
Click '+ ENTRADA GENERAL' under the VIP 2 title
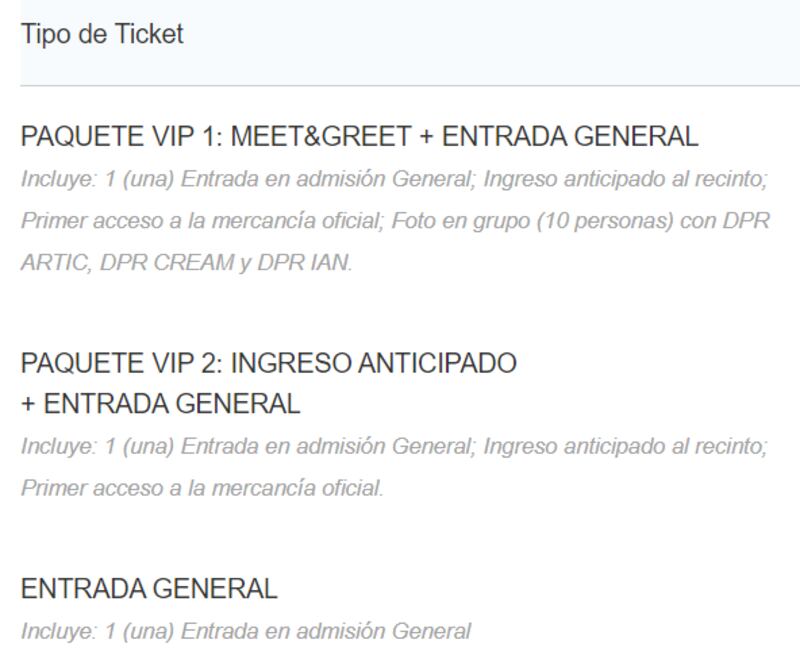tap(161, 404)
